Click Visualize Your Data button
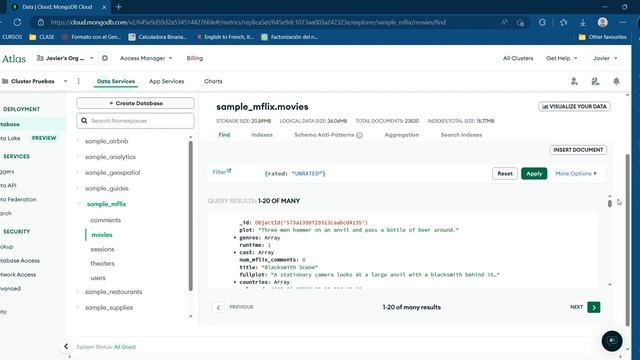Image resolution: width=640 pixels, height=360 pixels. click(574, 107)
